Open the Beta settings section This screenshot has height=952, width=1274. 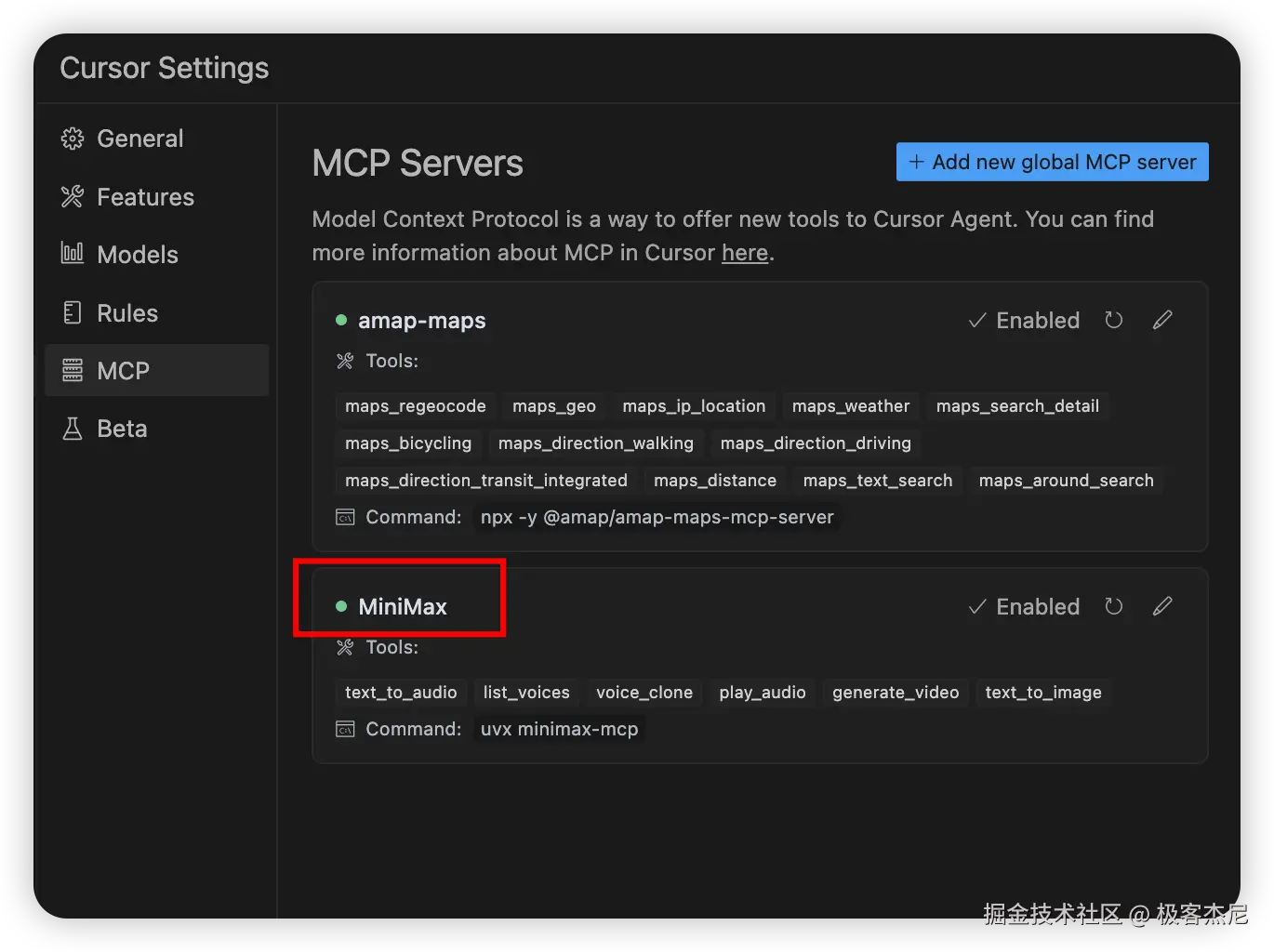156,429
